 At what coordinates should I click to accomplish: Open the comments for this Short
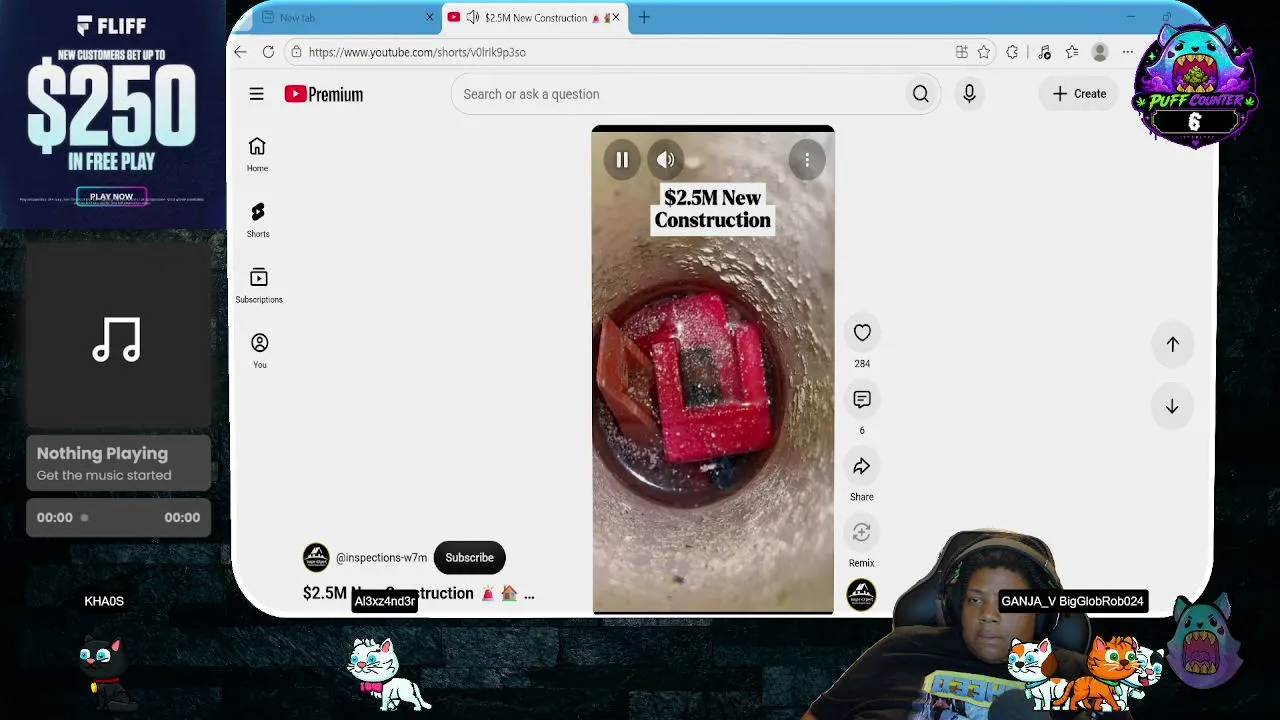(x=862, y=400)
